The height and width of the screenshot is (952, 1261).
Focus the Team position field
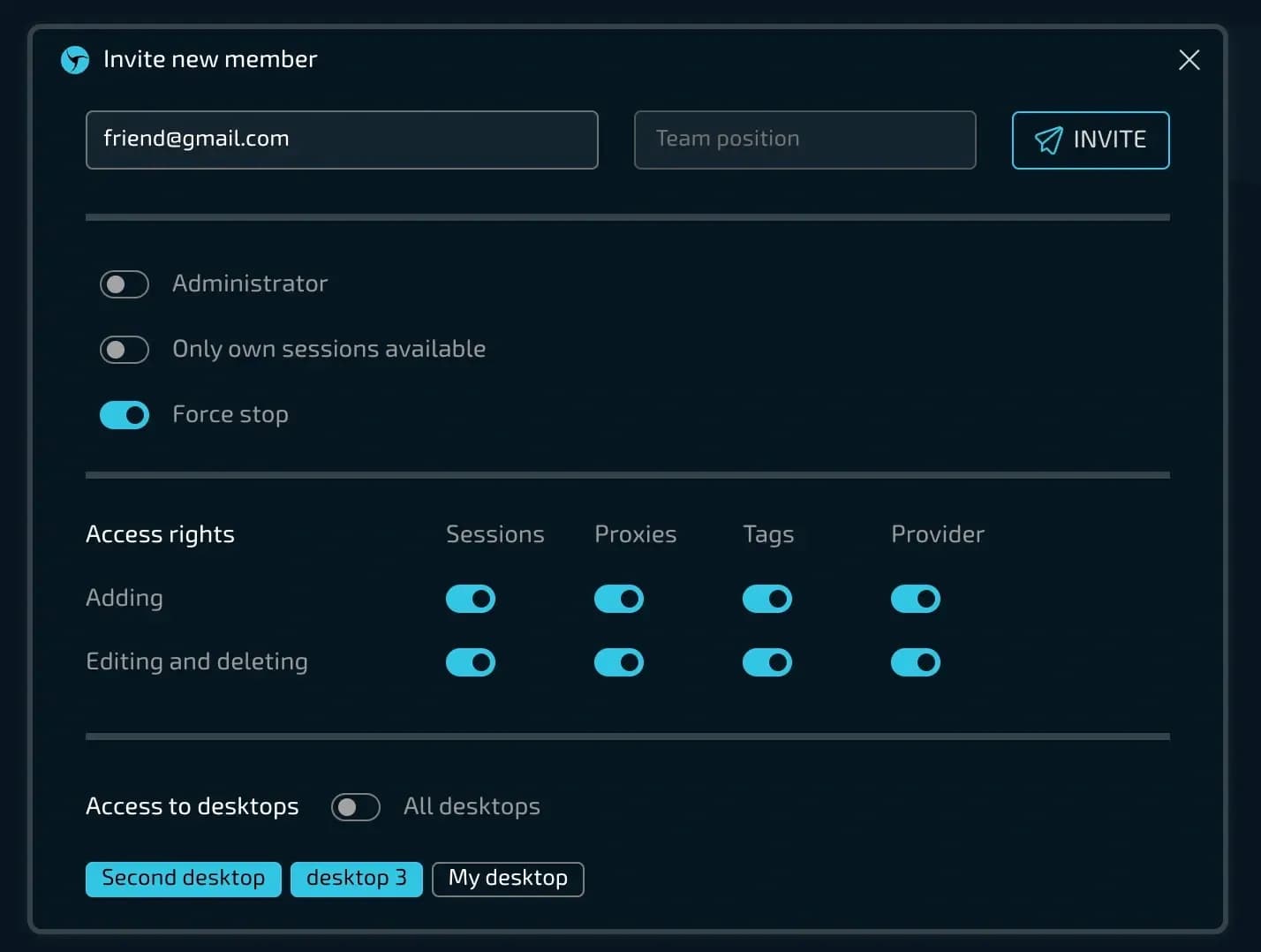pyautogui.click(x=804, y=140)
